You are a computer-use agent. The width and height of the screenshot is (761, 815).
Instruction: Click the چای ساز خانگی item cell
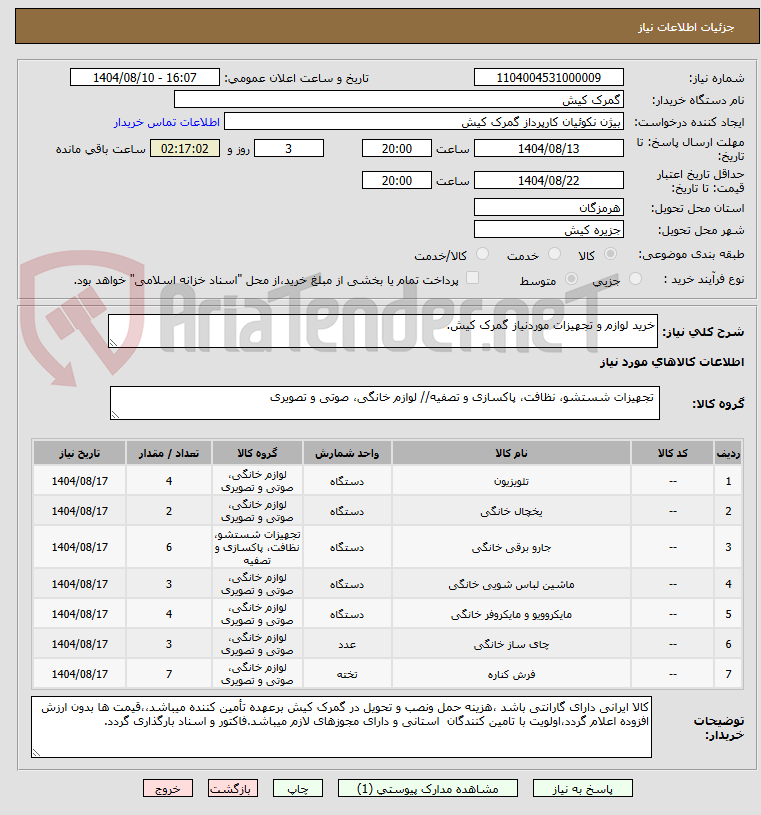511,645
